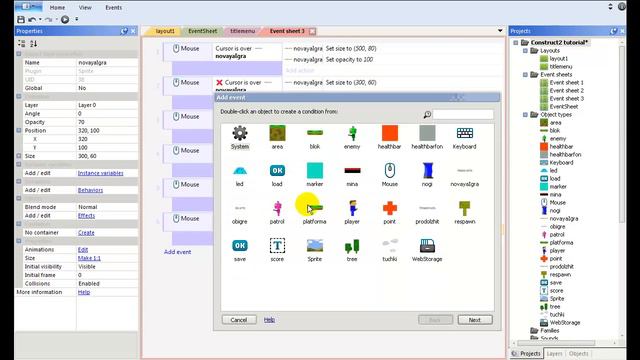The width and height of the screenshot is (640, 360).
Task: Switch to the Objects panel tab
Action: (x=578, y=353)
